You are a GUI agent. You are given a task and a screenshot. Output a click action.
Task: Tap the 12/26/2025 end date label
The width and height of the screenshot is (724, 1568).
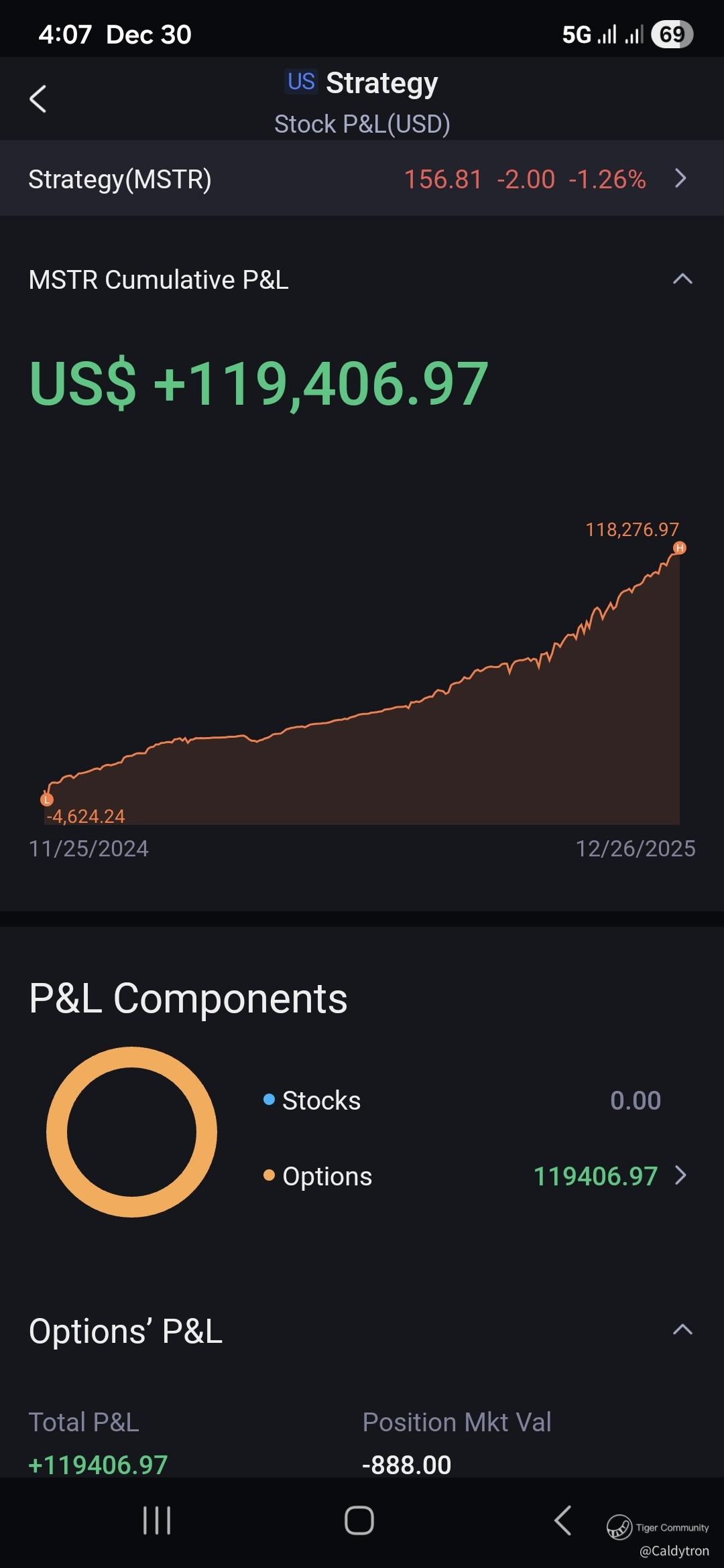tap(635, 848)
